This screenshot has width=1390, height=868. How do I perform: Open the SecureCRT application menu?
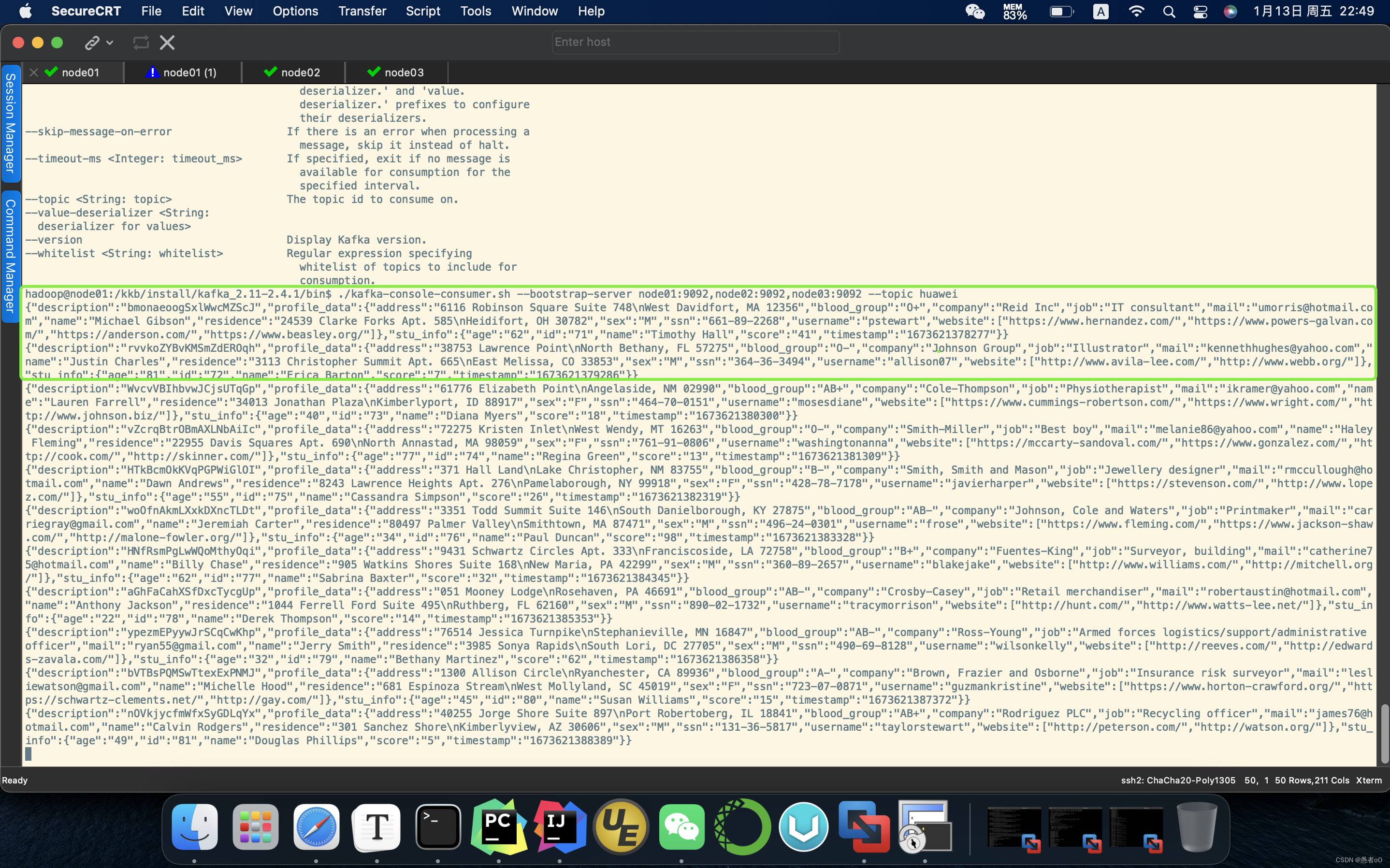coord(86,11)
